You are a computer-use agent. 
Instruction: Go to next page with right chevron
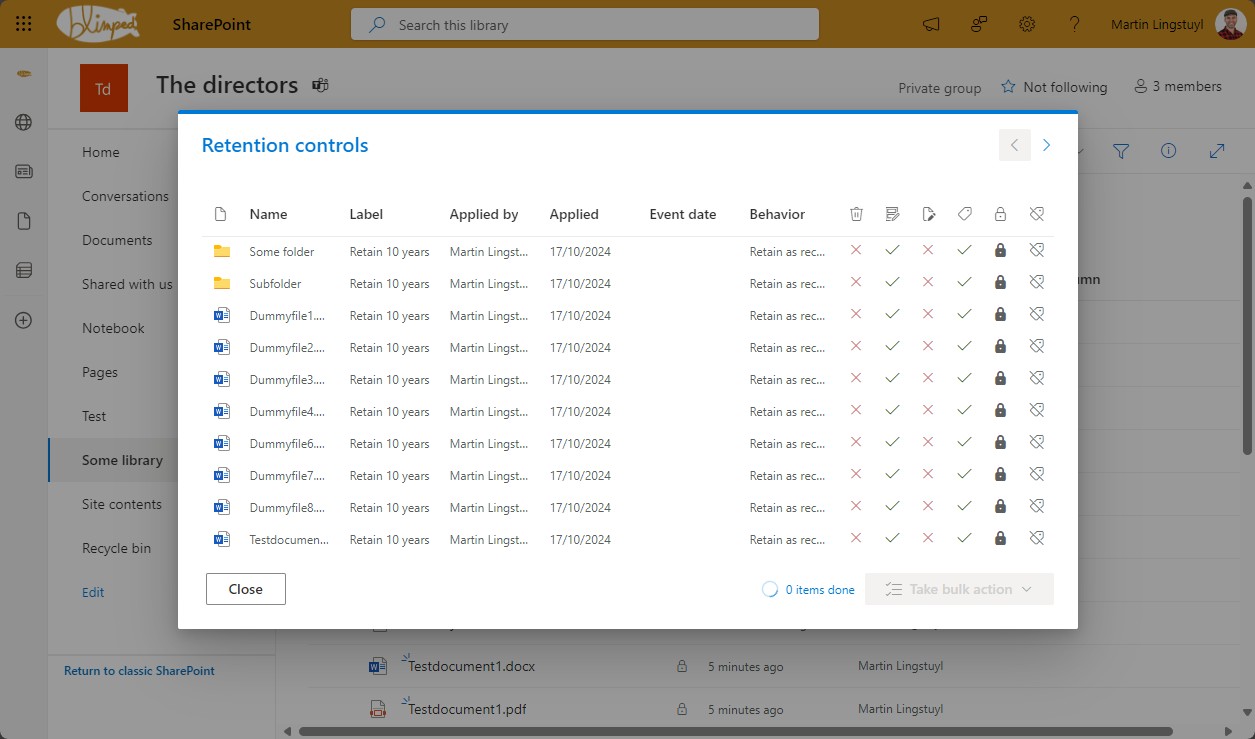1046,145
